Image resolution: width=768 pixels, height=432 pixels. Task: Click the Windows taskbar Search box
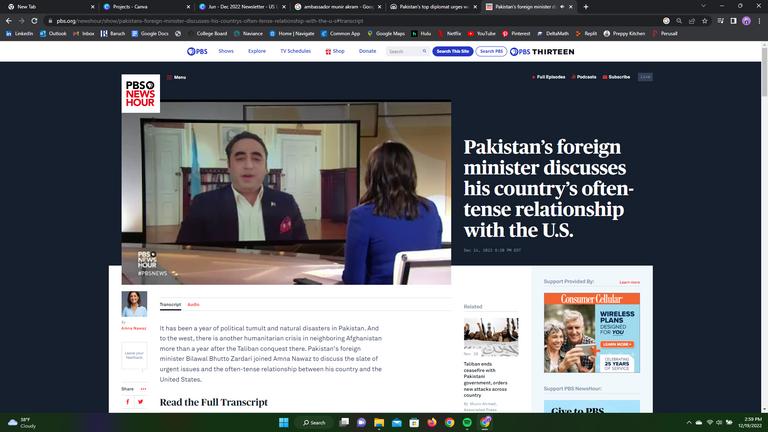click(314, 422)
